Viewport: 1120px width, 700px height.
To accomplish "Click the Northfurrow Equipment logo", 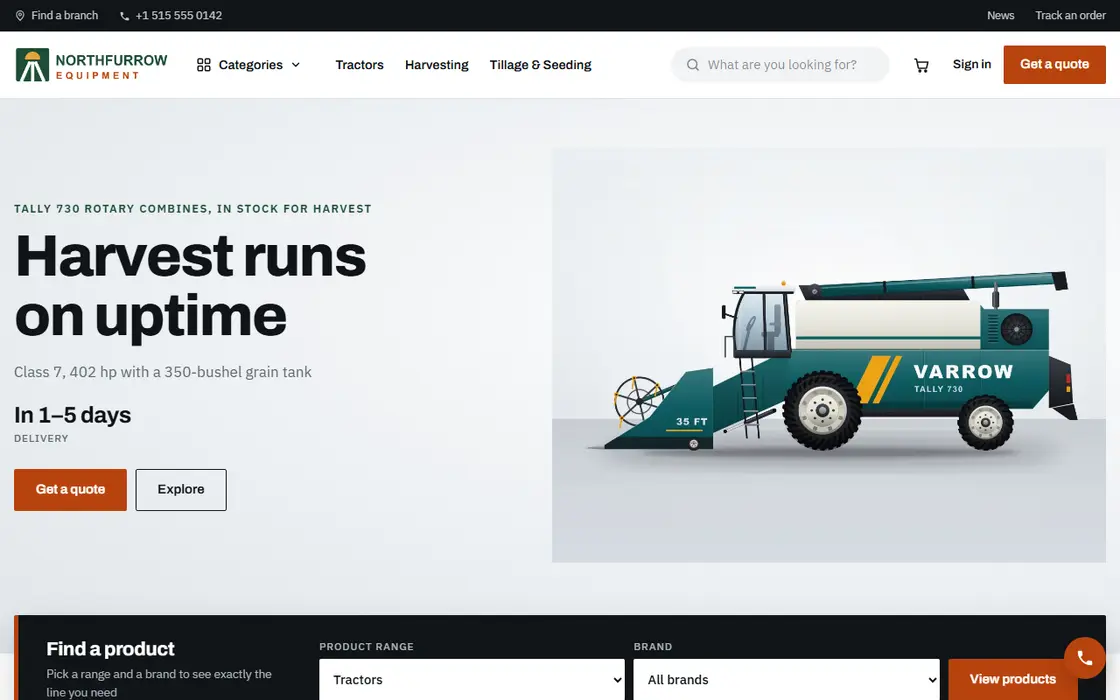I will click(91, 65).
